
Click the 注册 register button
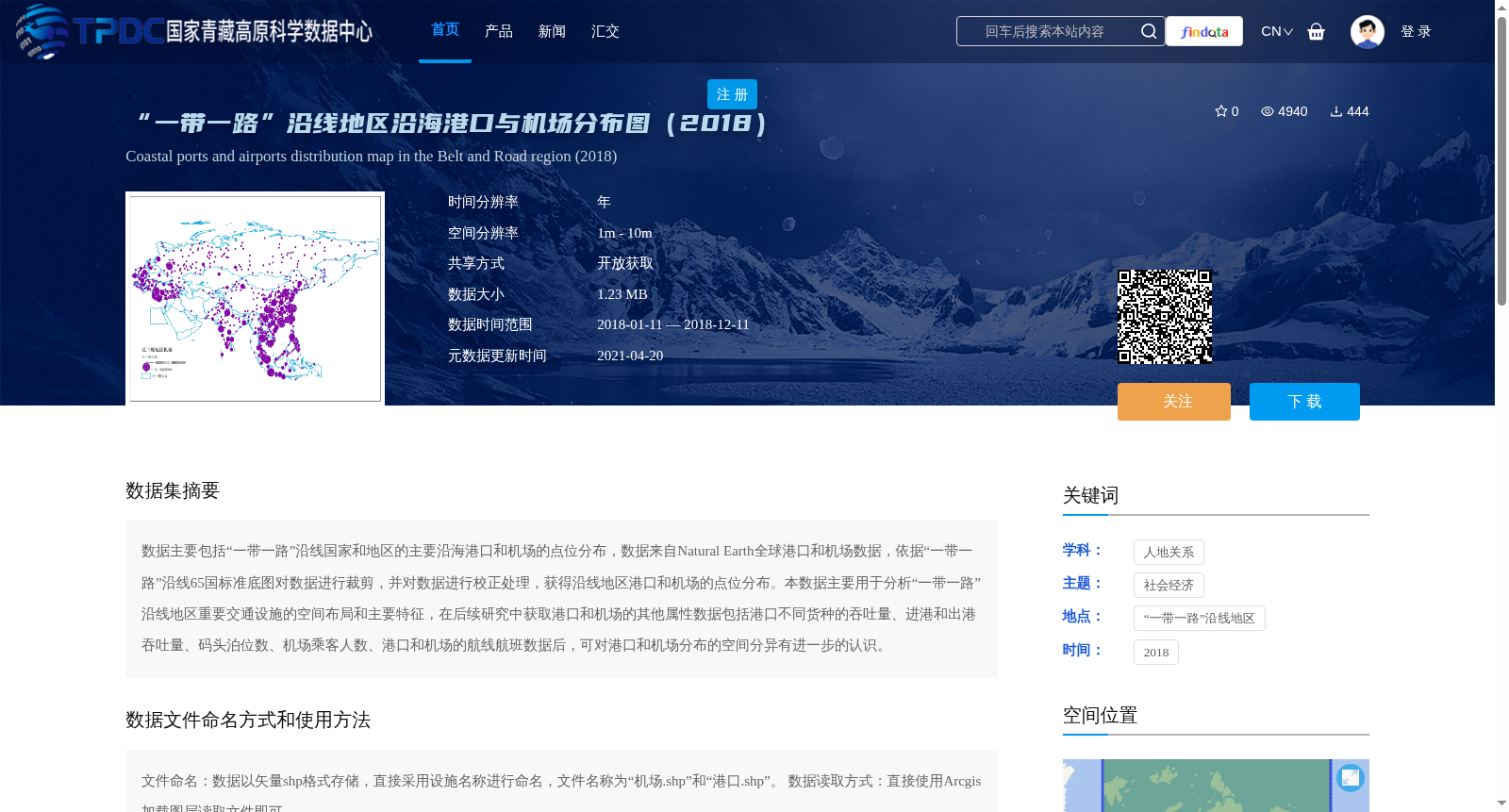[x=732, y=94]
